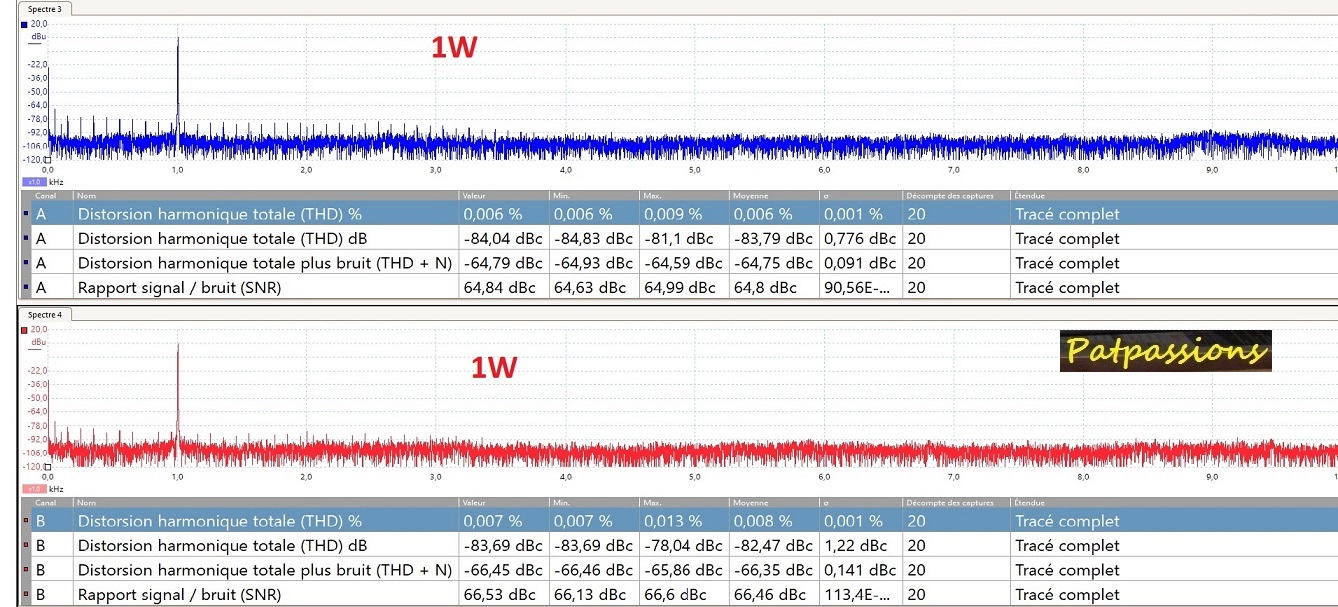Image resolution: width=1338 pixels, height=607 pixels.
Task: Click the axis origin handle in Spectre 4
Action: pos(47,465)
